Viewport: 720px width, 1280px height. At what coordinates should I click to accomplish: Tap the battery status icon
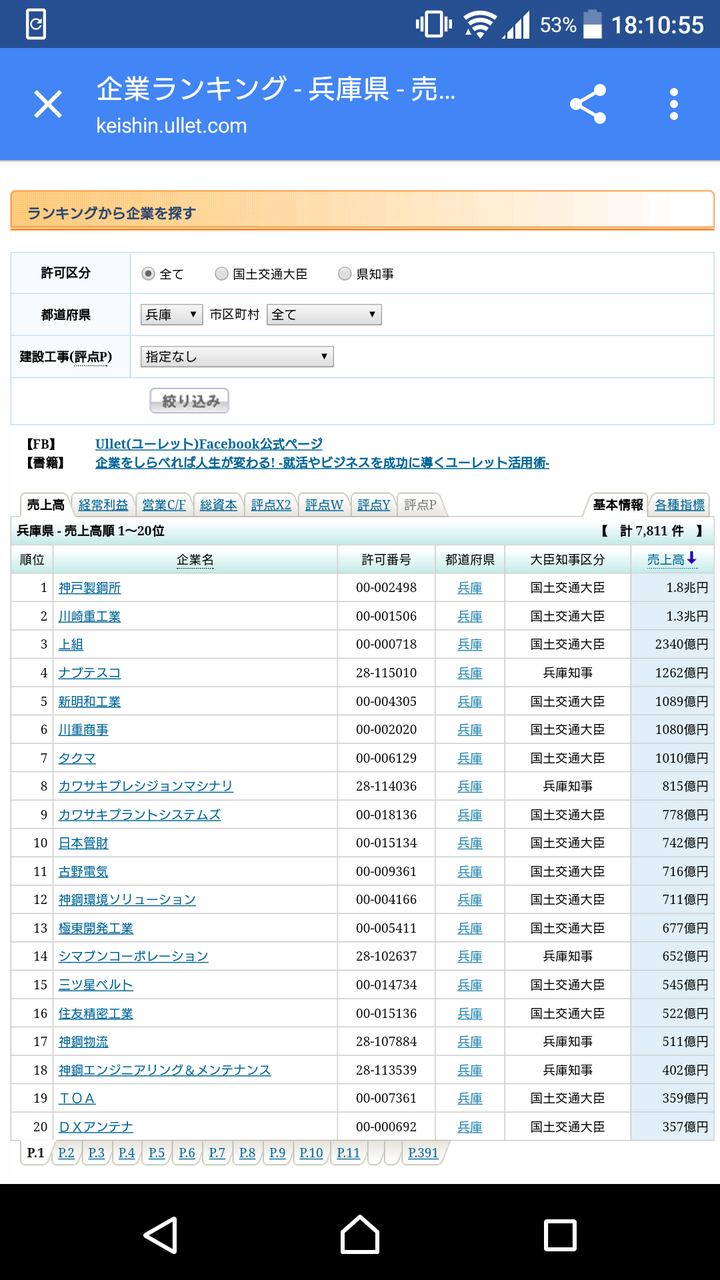pos(593,24)
